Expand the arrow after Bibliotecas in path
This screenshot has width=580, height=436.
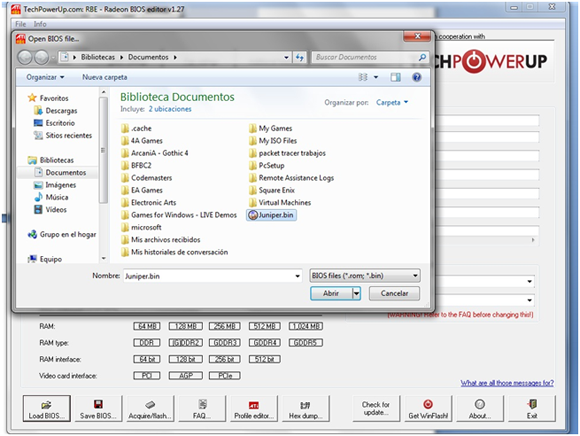pos(121,57)
